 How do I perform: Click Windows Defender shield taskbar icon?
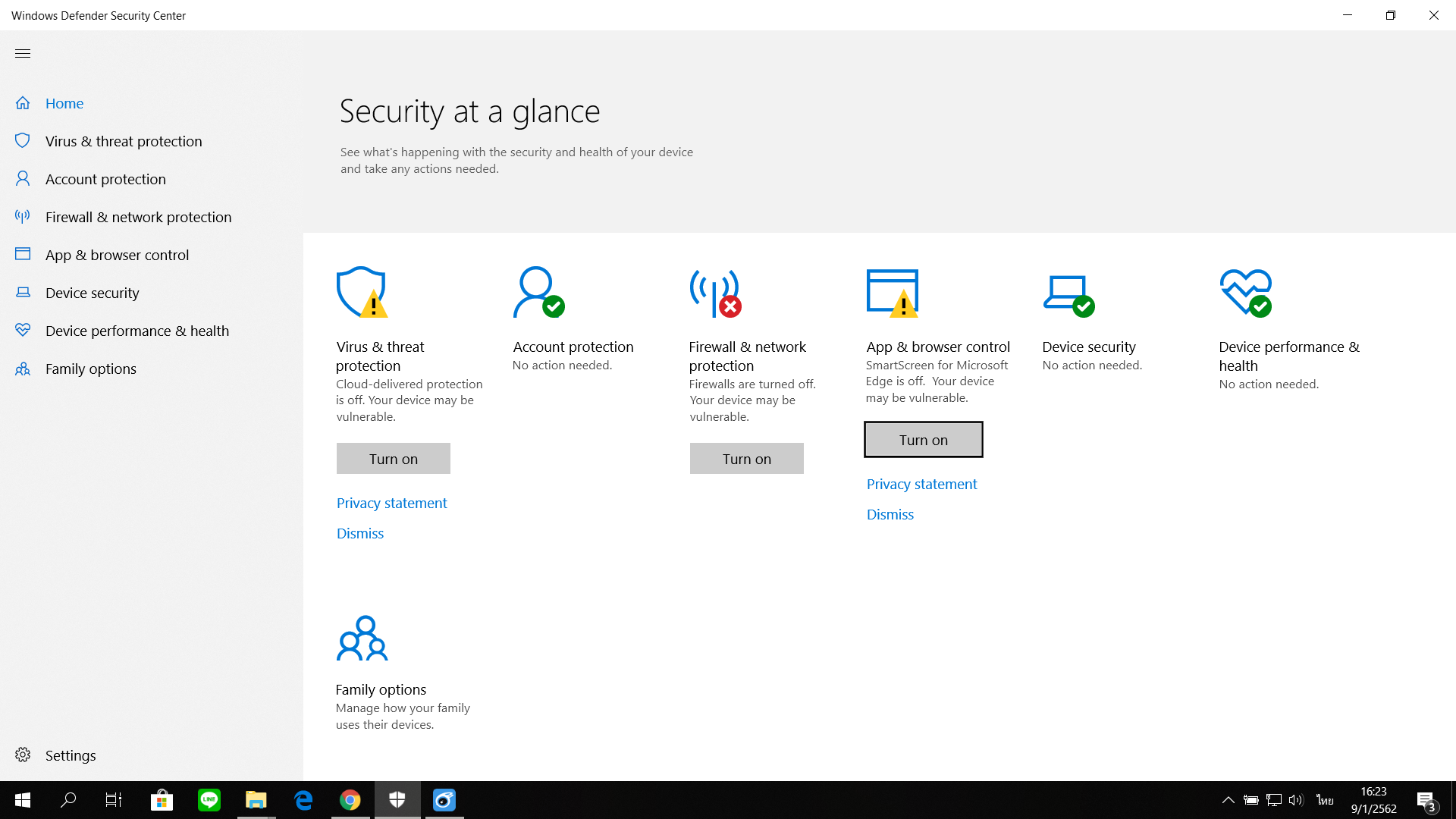coord(397,799)
